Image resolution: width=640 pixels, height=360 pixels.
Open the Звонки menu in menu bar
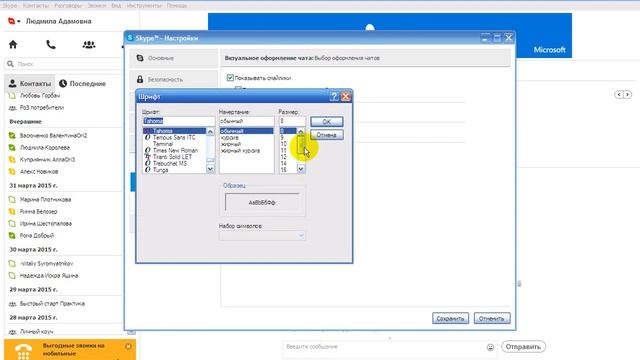pos(96,6)
